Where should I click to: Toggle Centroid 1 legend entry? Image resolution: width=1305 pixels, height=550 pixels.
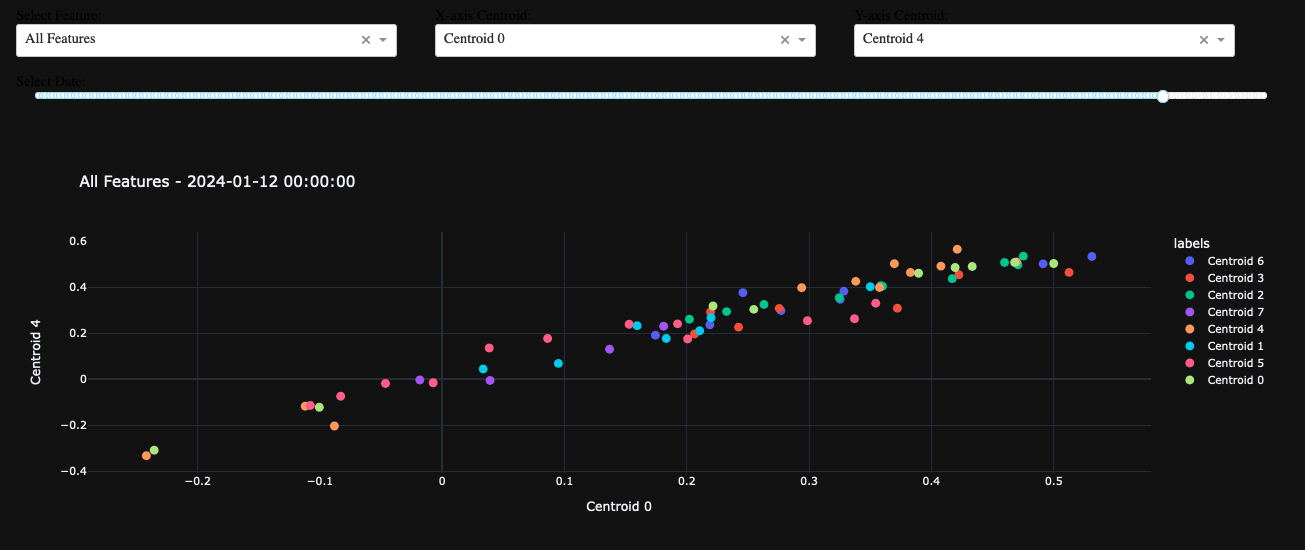pos(1235,346)
